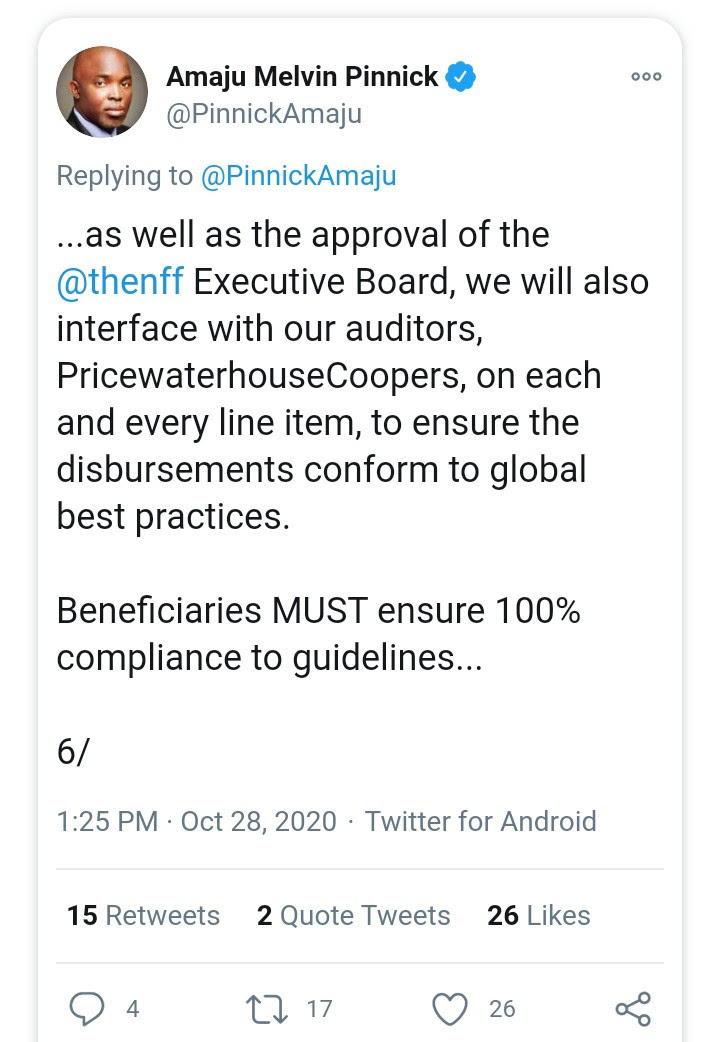
Task: Open Amaju Melvin Pinnick's profile picture
Action: 102,92
